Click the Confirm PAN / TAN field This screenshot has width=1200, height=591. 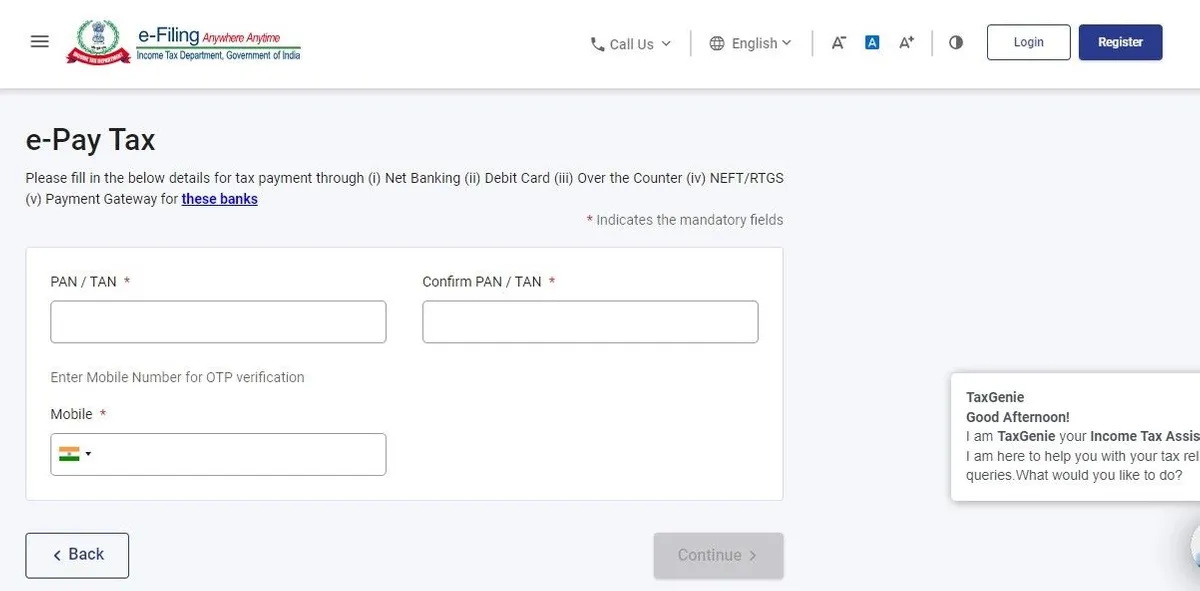point(590,322)
